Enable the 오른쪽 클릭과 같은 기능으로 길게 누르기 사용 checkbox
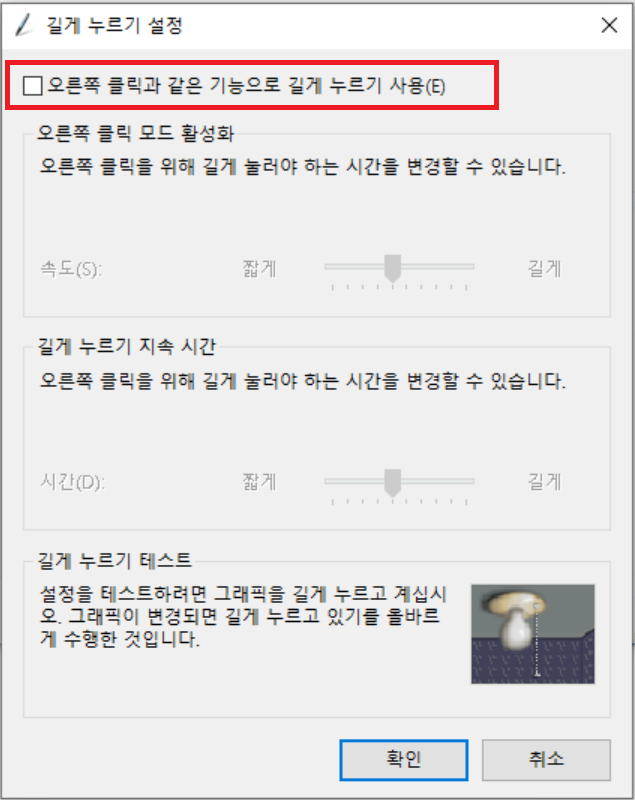 33,86
